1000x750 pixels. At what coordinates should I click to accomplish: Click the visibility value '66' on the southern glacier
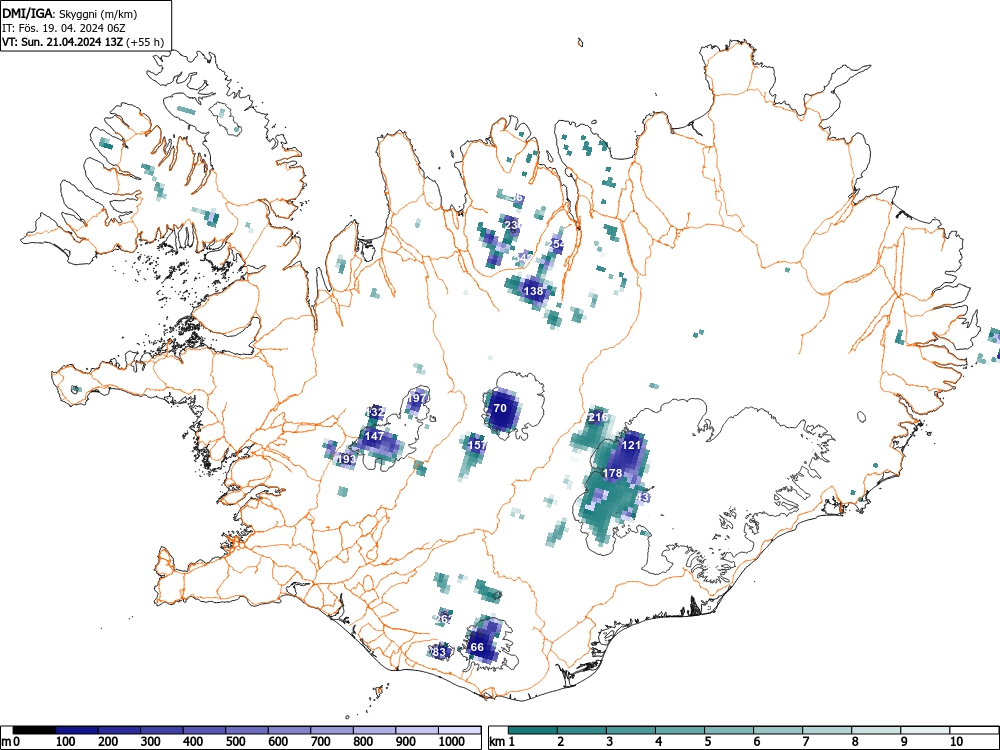coord(477,647)
